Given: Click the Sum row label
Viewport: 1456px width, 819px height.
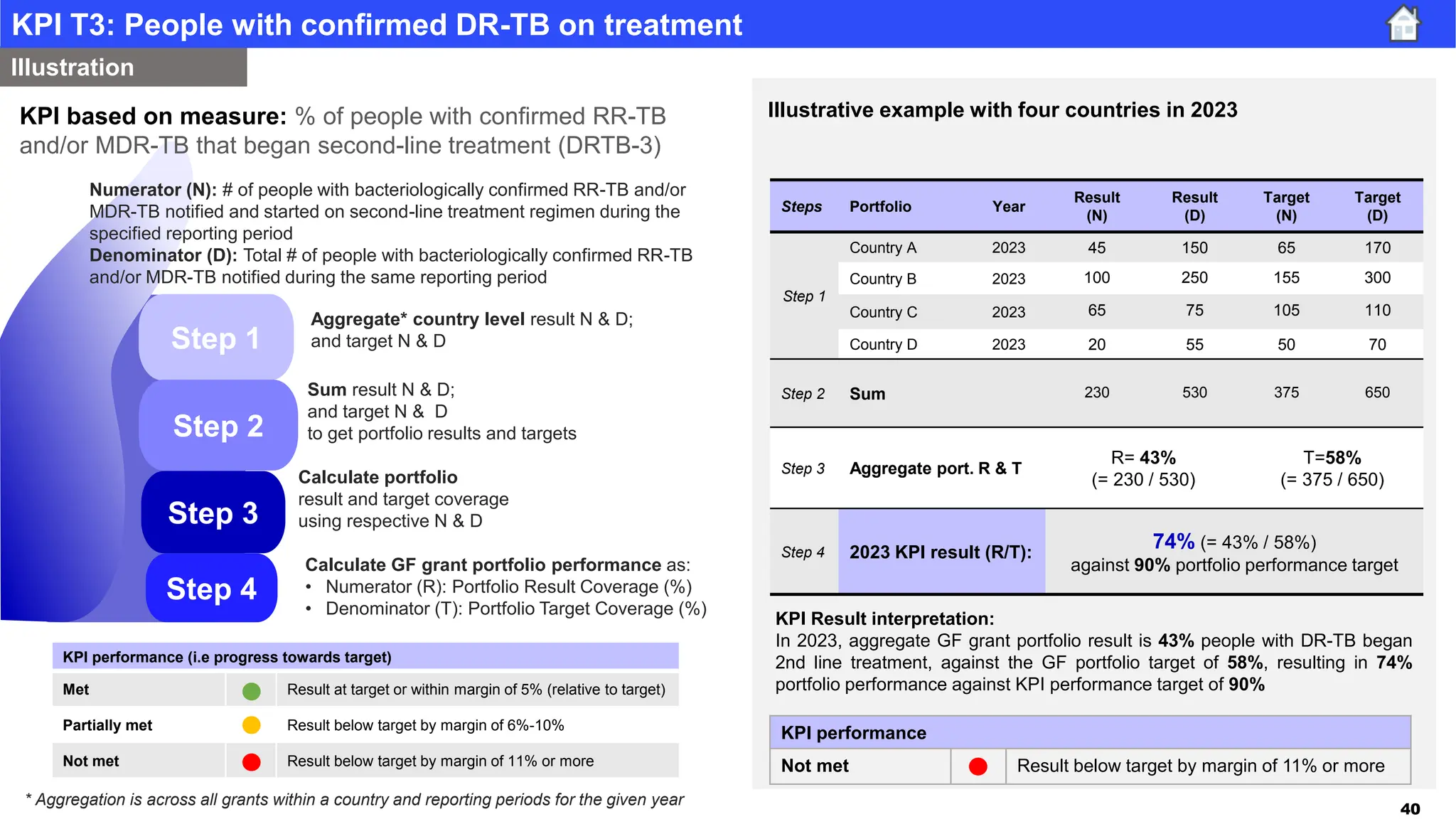Looking at the screenshot, I should click(867, 394).
